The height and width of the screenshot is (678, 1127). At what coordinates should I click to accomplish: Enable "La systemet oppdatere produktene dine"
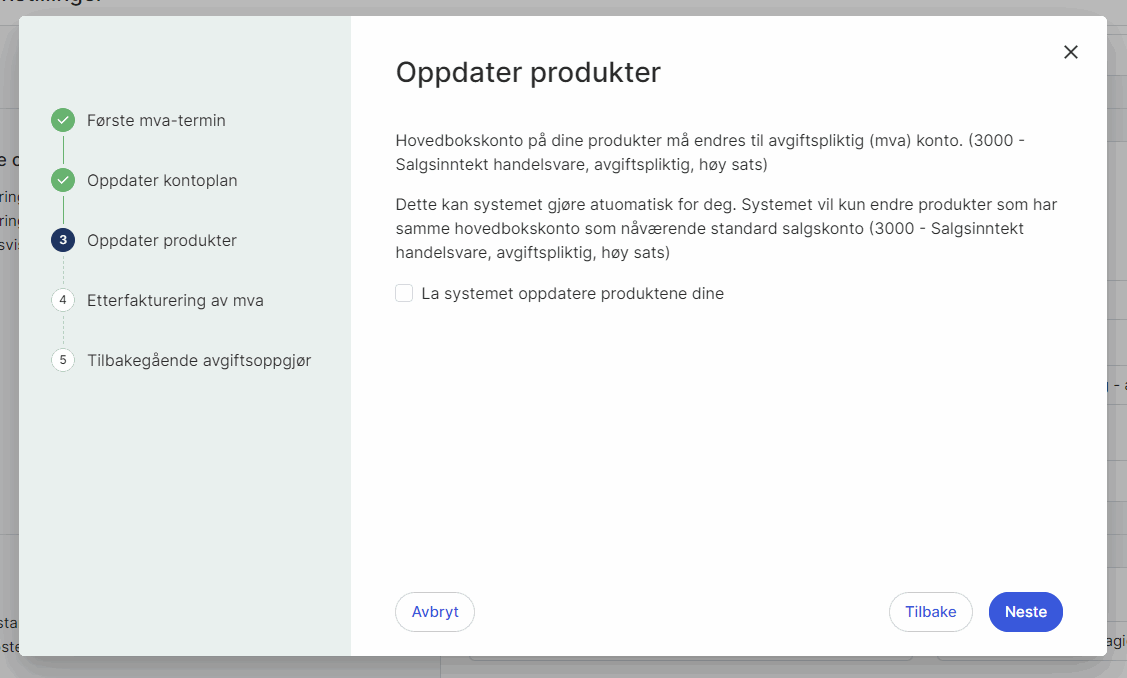pos(404,293)
